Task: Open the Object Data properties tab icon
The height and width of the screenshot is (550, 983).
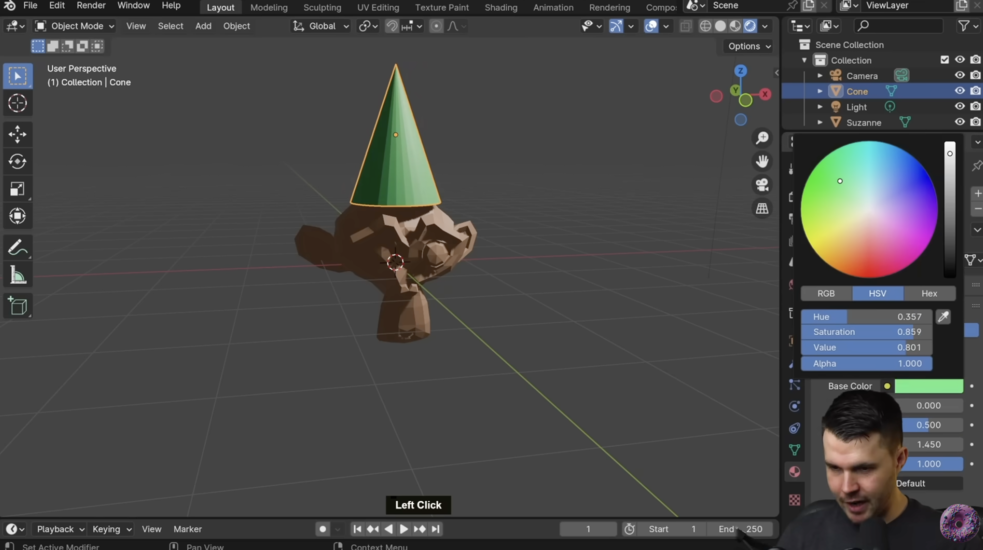Action: tap(794, 450)
